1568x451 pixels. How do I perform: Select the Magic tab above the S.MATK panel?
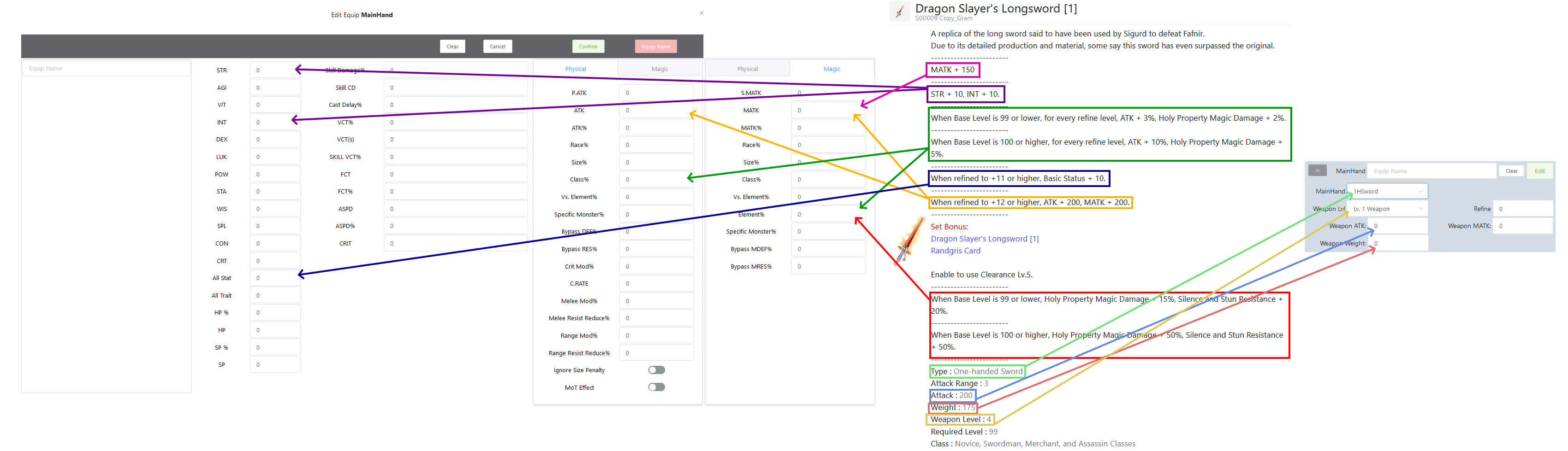click(832, 69)
